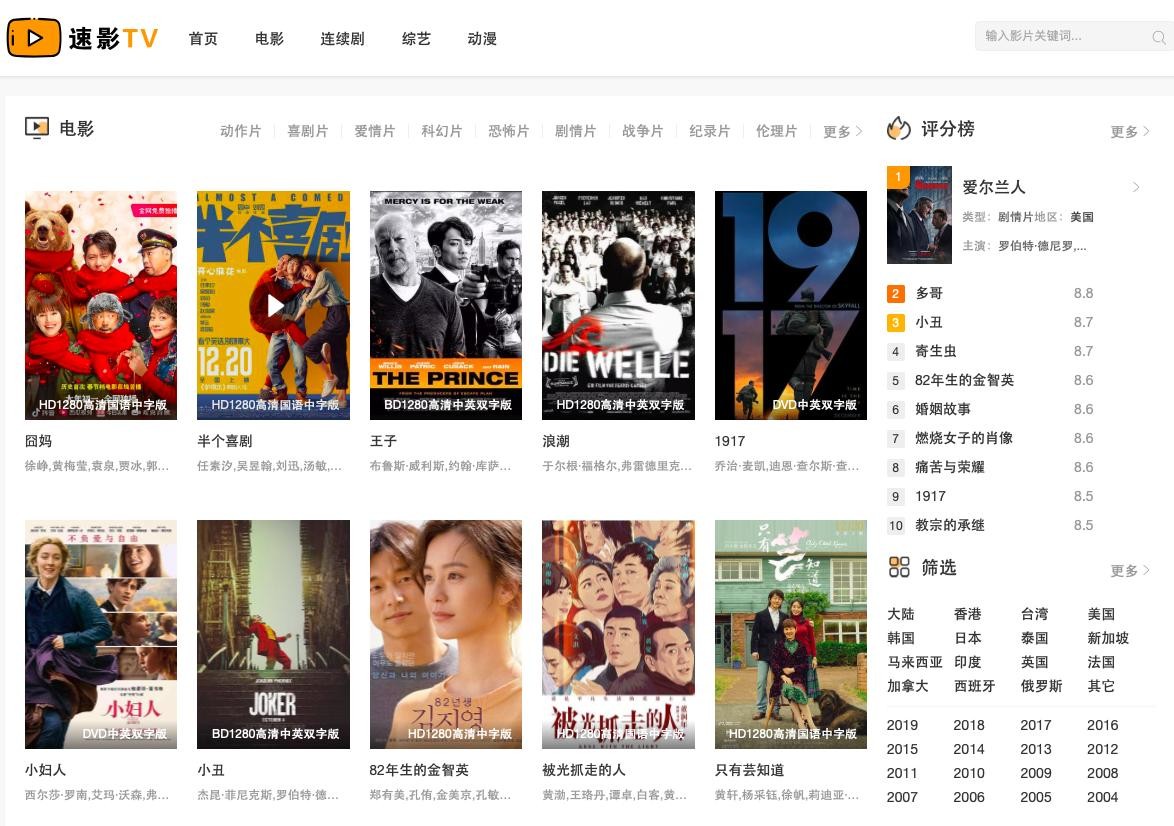
Task: Click the movie section play icon
Action: (37, 128)
